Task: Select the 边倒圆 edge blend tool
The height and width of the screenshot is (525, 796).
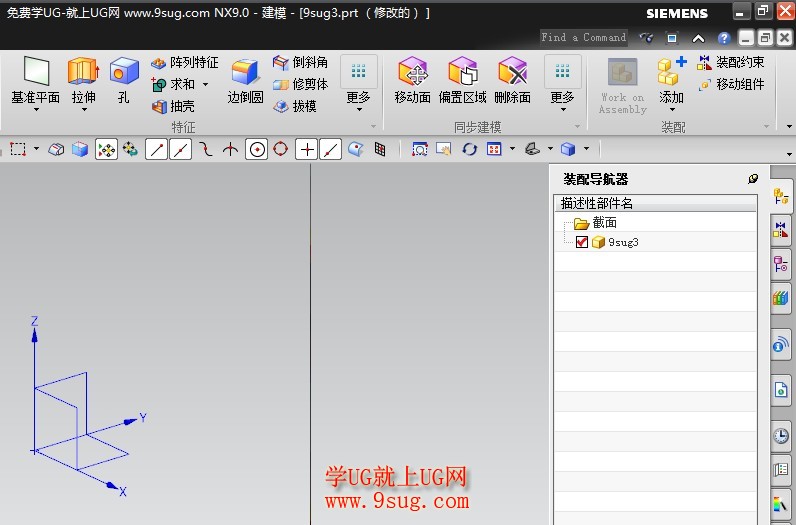Action: (245, 81)
